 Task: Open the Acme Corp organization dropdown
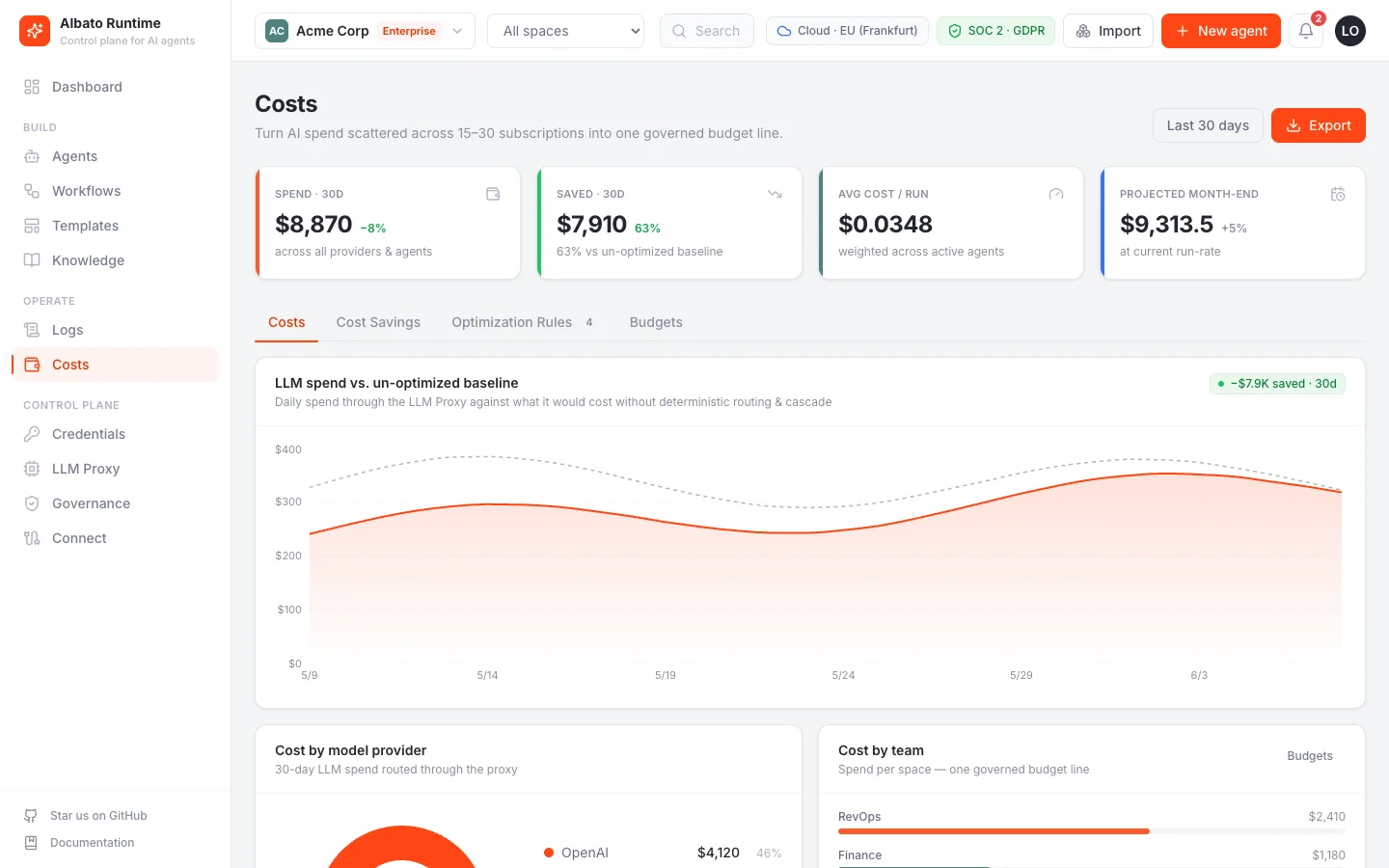point(365,31)
